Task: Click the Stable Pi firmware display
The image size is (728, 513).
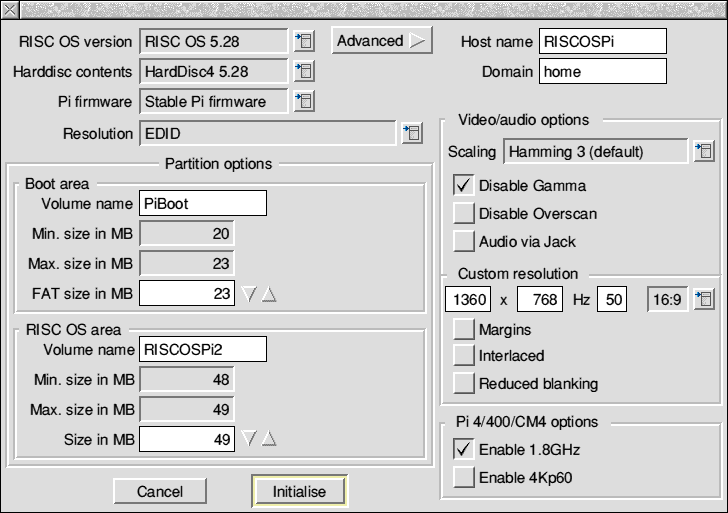Action: point(214,101)
